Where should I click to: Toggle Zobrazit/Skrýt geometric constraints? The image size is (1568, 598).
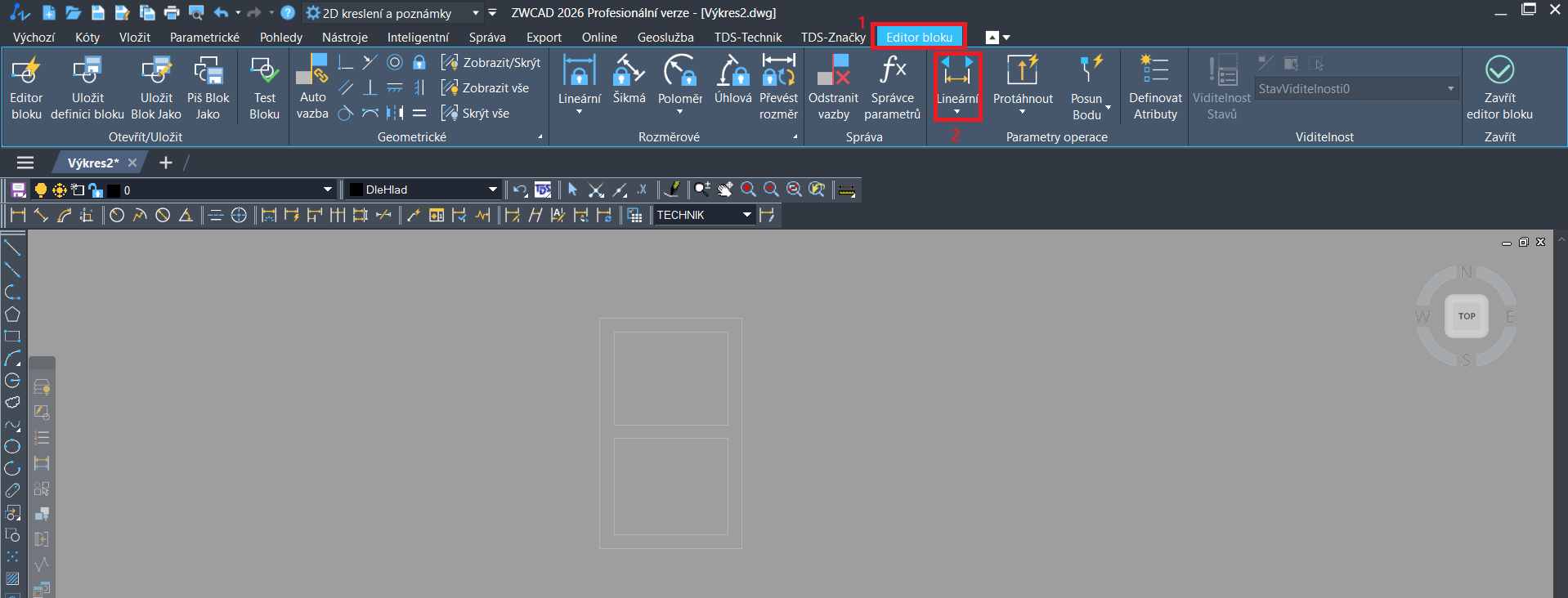491,63
